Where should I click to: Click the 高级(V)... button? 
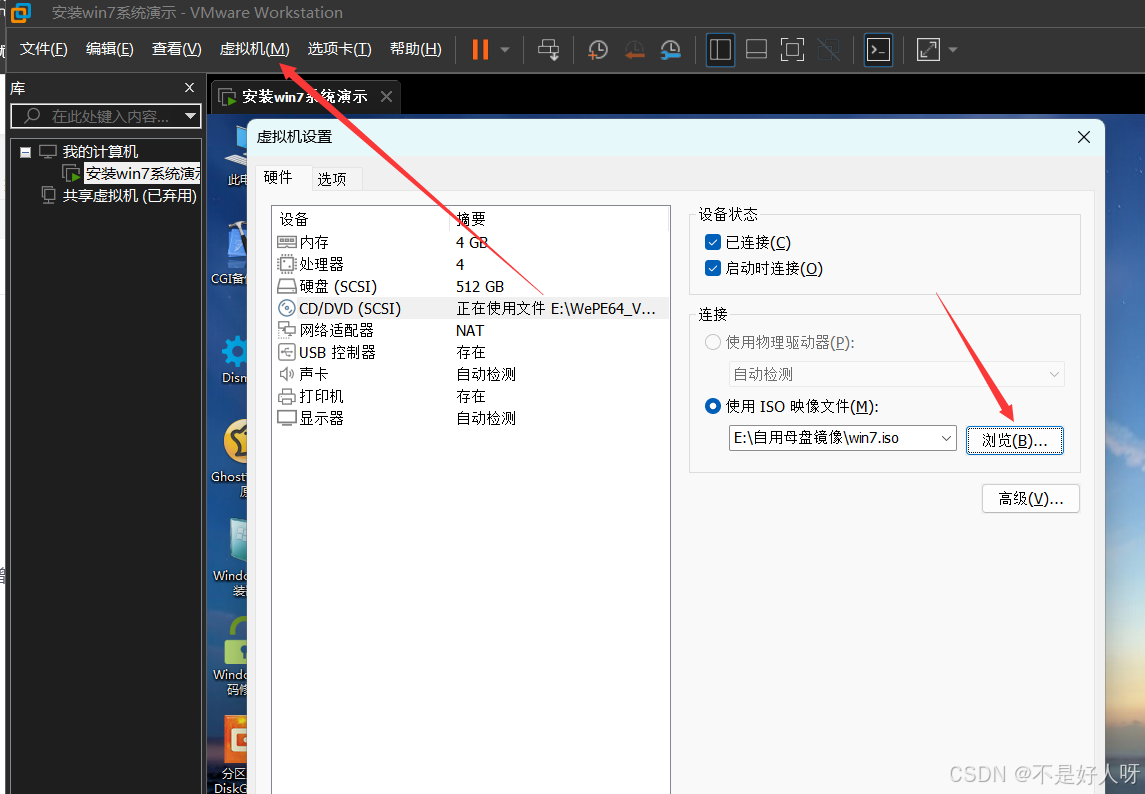(x=1030, y=499)
